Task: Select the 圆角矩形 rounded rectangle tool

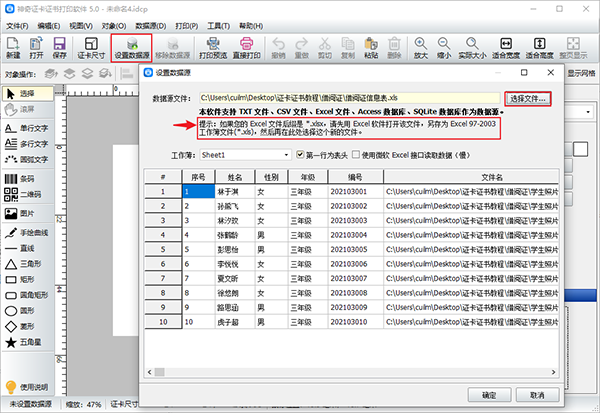Action: click(x=28, y=295)
